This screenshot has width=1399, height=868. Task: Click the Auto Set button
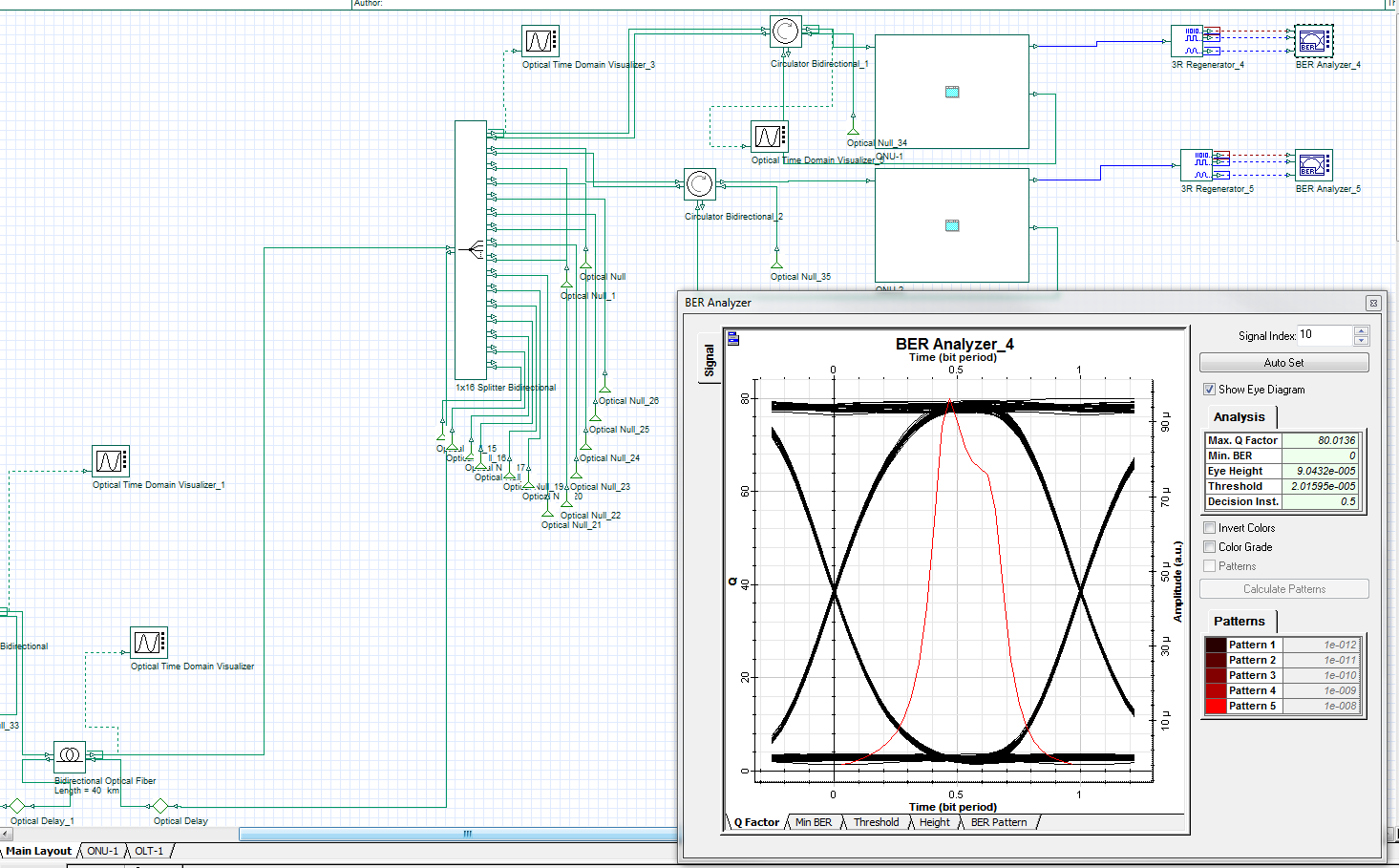(x=1283, y=363)
